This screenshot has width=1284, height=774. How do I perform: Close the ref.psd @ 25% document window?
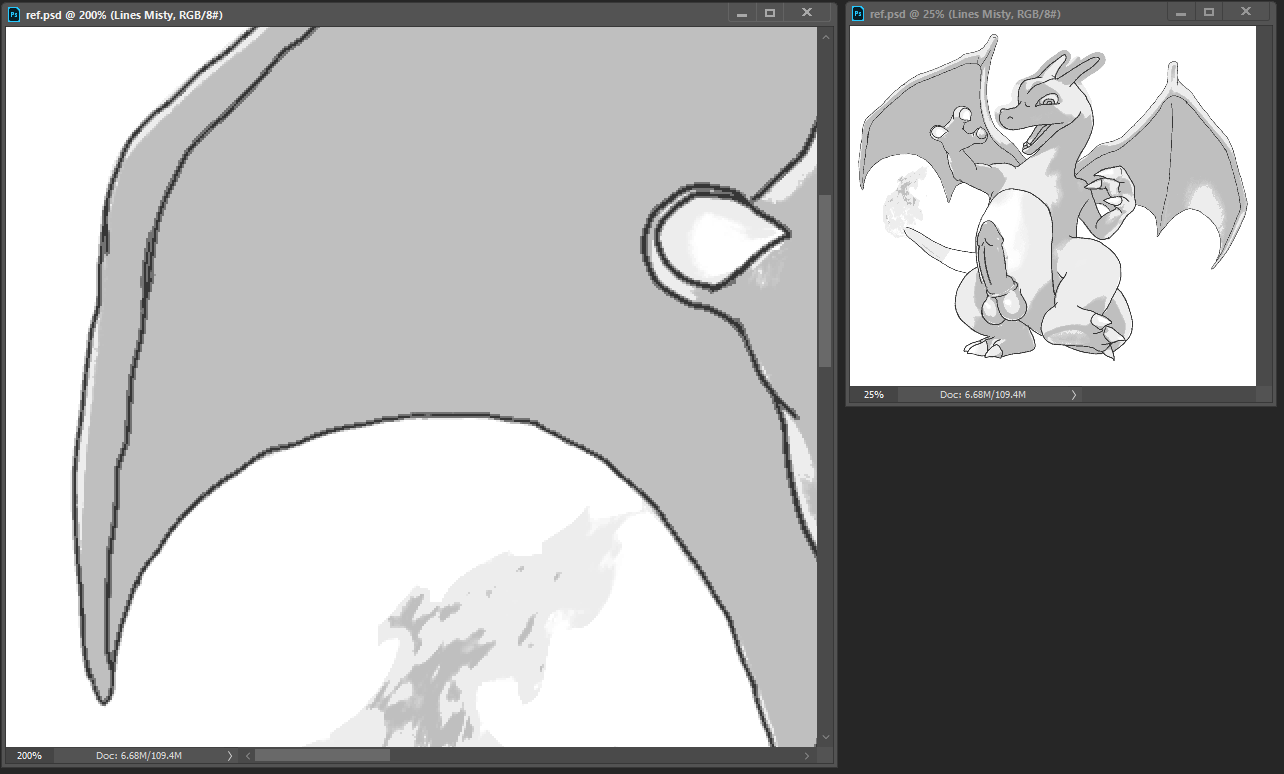[x=1245, y=13]
